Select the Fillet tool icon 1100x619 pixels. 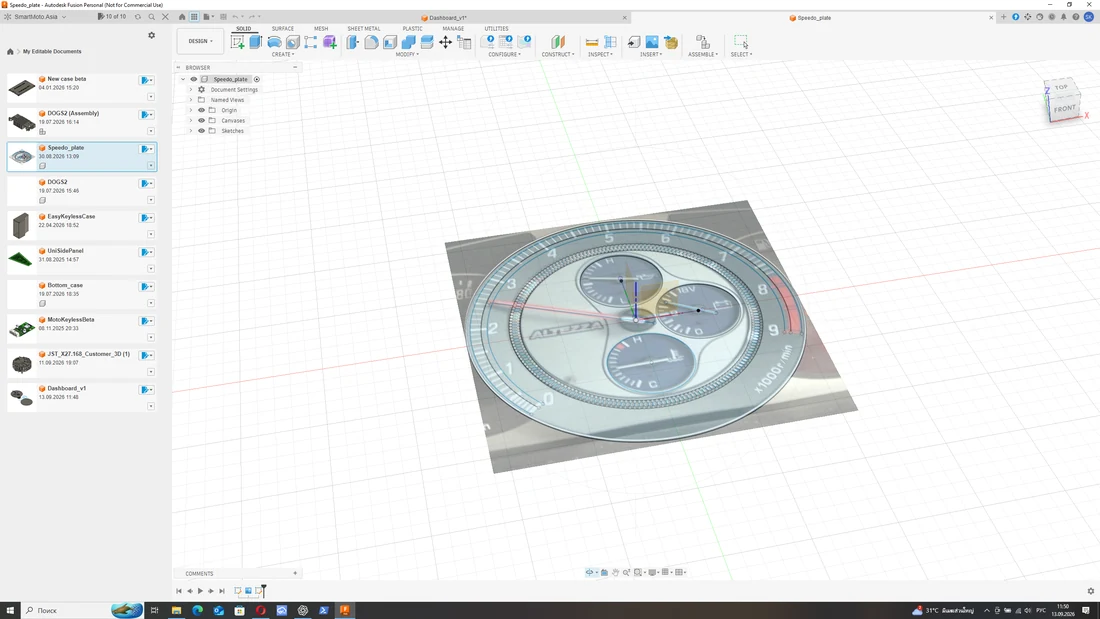click(371, 42)
